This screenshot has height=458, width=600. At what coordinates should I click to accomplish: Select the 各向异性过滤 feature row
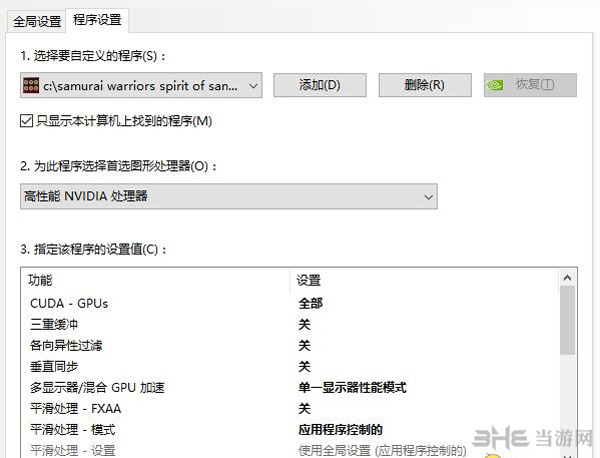[289, 346]
